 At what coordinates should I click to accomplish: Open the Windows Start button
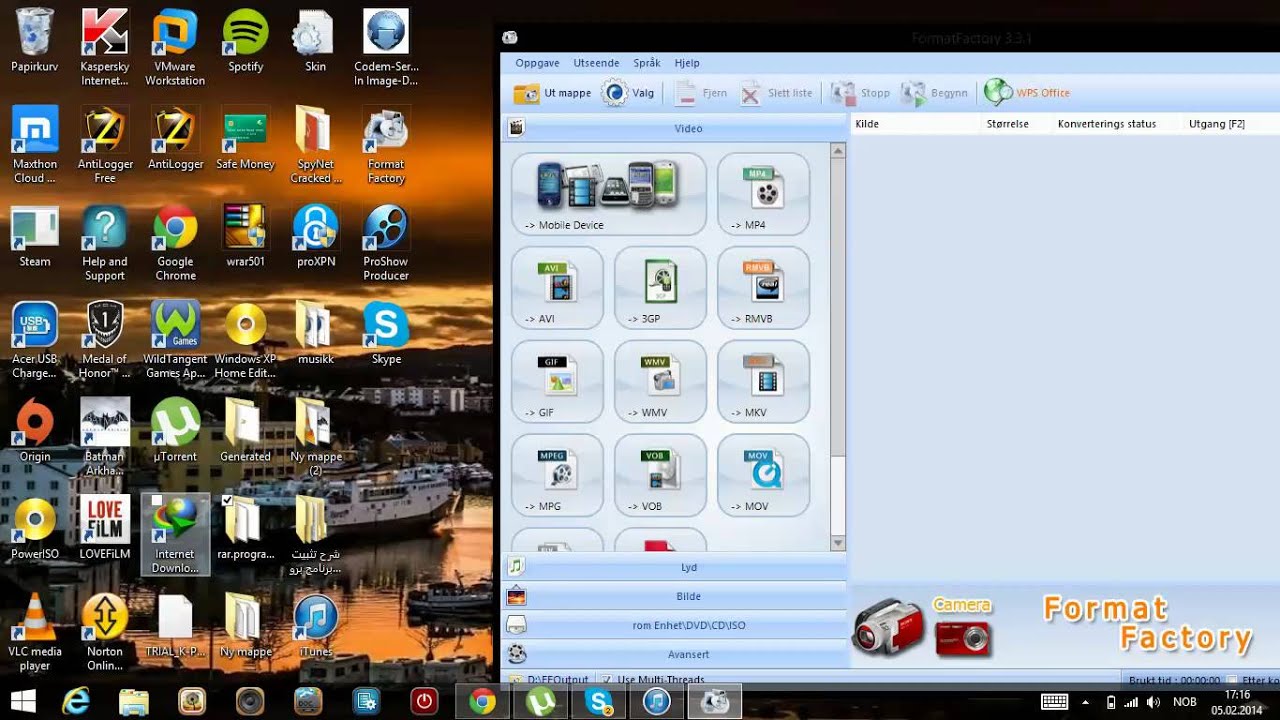23,701
